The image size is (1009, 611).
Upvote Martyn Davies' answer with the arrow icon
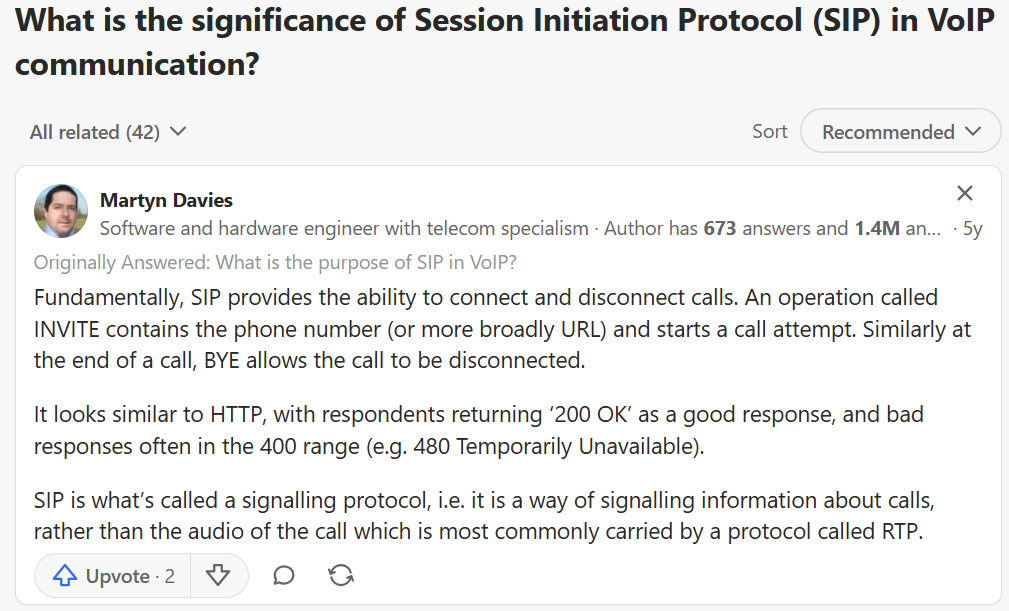point(64,576)
